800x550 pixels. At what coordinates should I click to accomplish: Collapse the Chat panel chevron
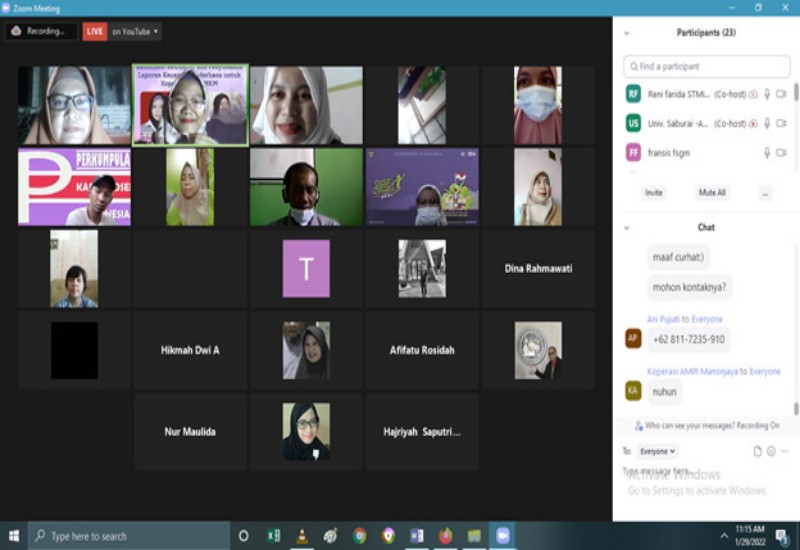[x=627, y=228]
